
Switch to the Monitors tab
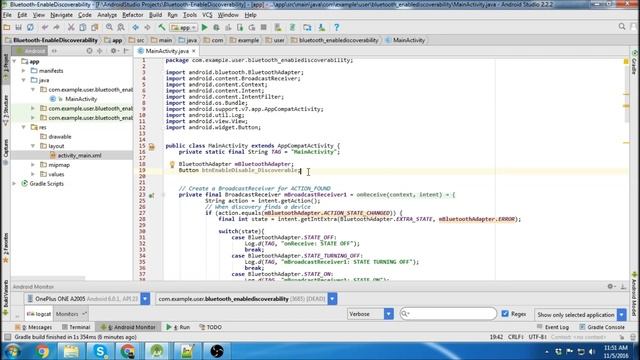[71, 314]
